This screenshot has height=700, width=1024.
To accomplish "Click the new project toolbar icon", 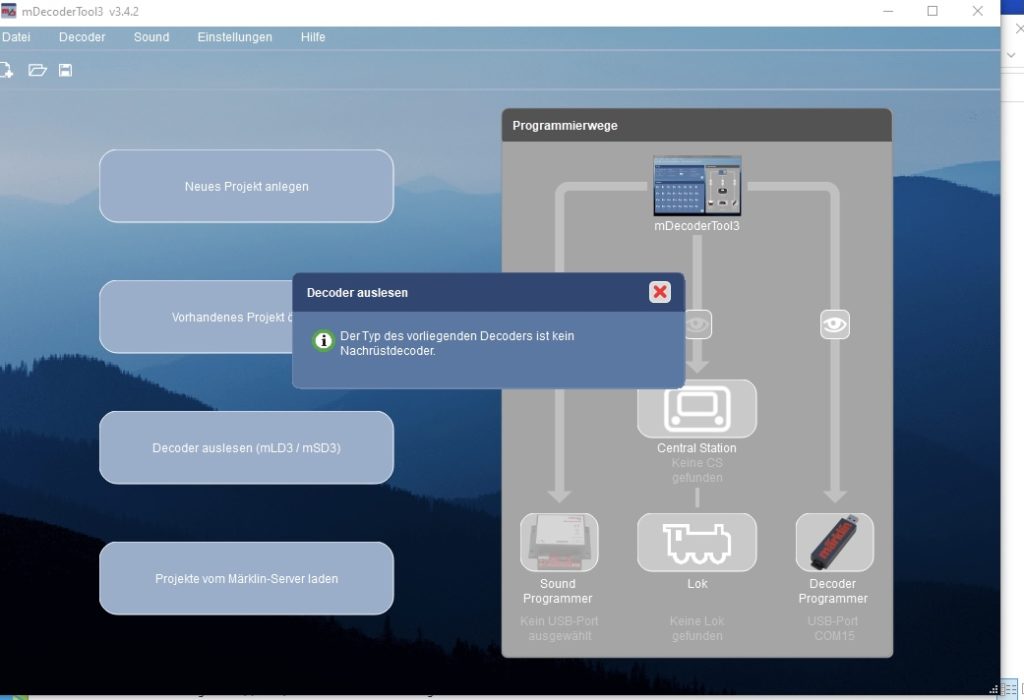I will [x=6, y=71].
